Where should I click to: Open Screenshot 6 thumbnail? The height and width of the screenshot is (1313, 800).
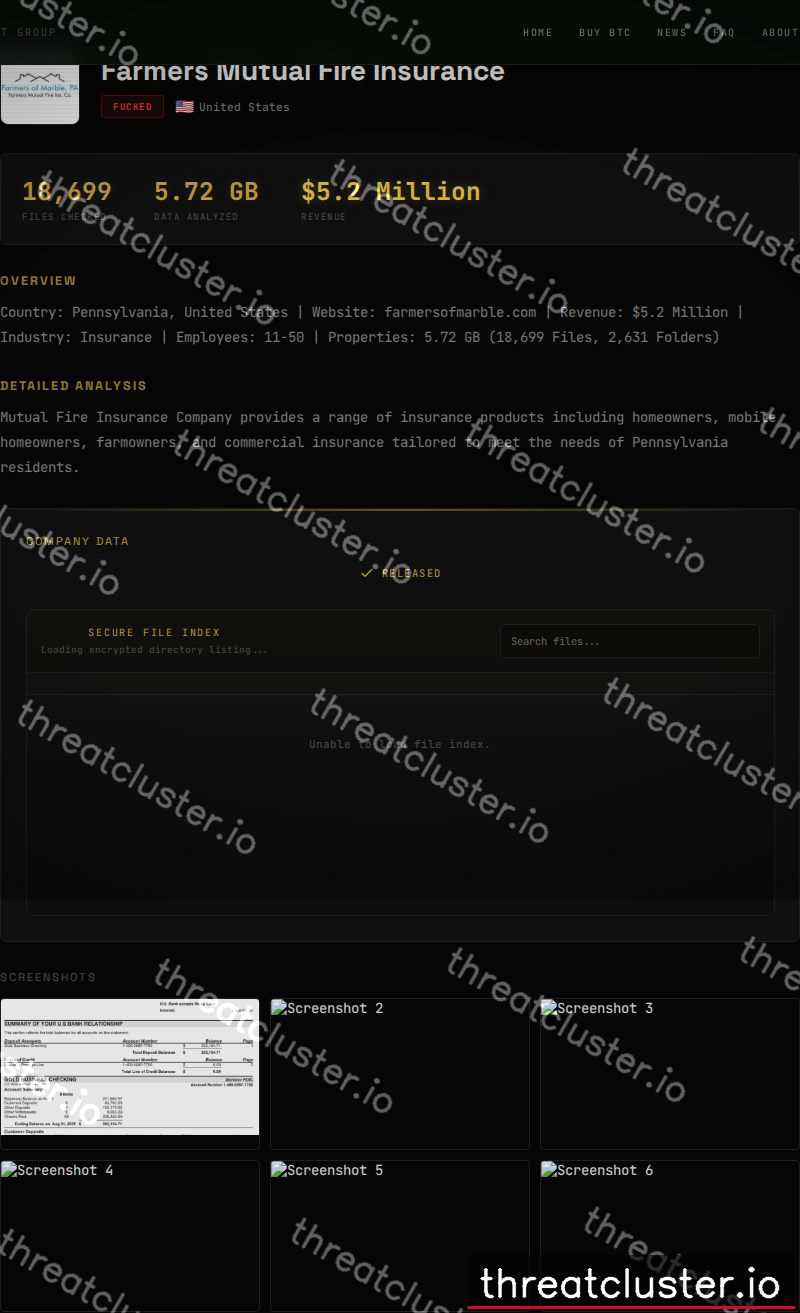669,1235
